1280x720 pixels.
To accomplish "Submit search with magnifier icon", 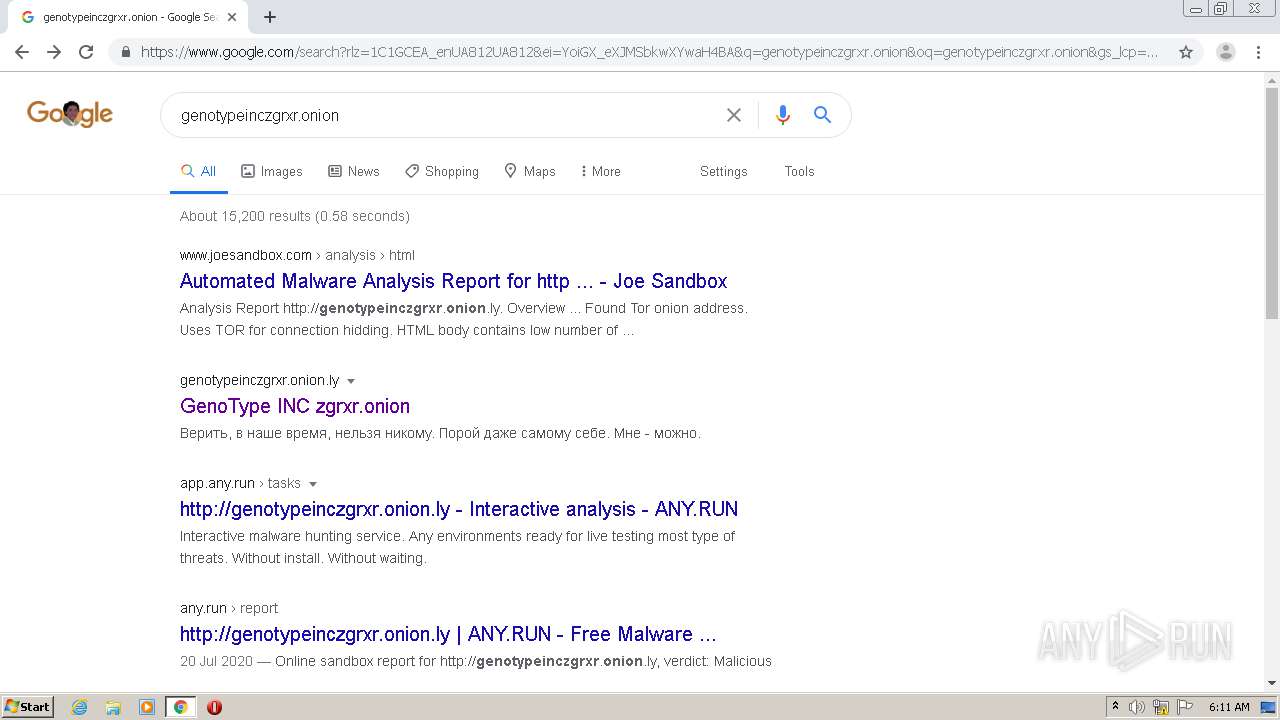I will pos(822,115).
